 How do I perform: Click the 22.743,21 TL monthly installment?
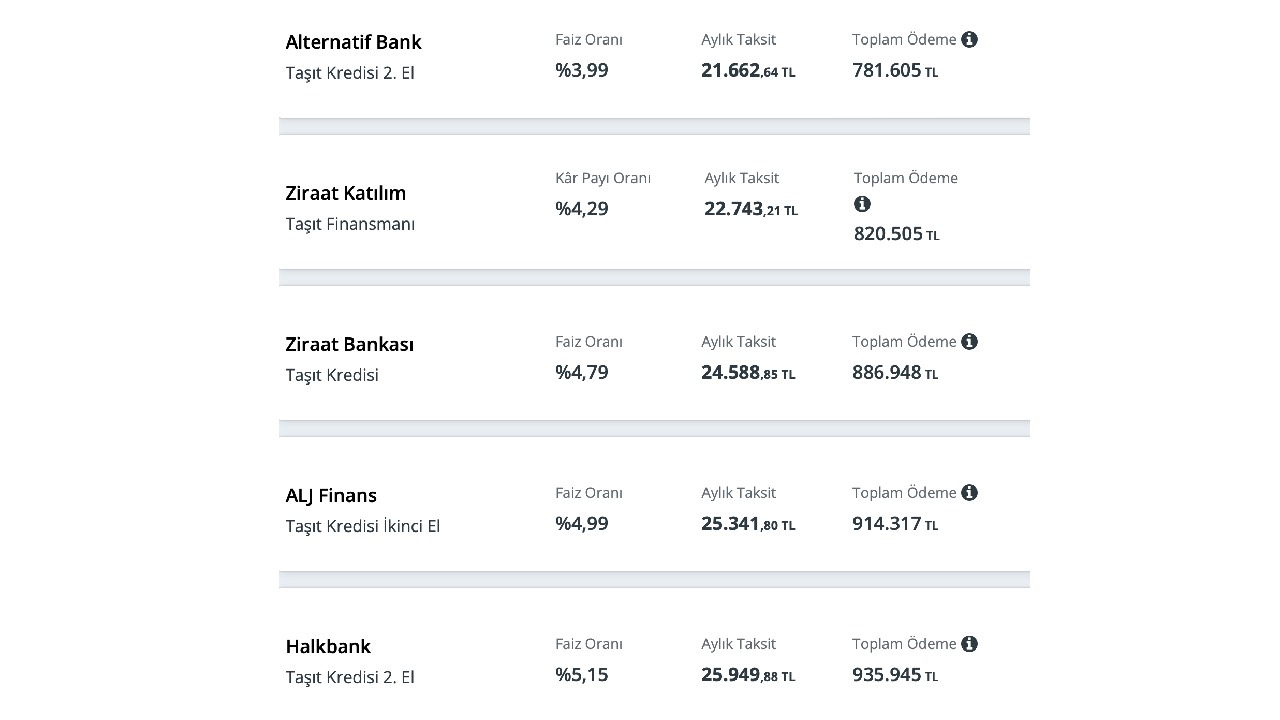750,209
